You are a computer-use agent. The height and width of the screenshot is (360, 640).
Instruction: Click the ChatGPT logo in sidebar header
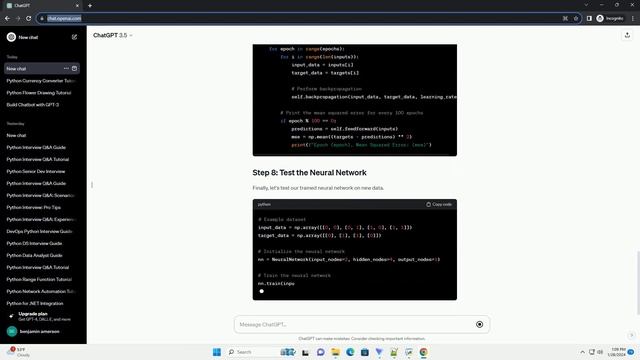click(11, 37)
